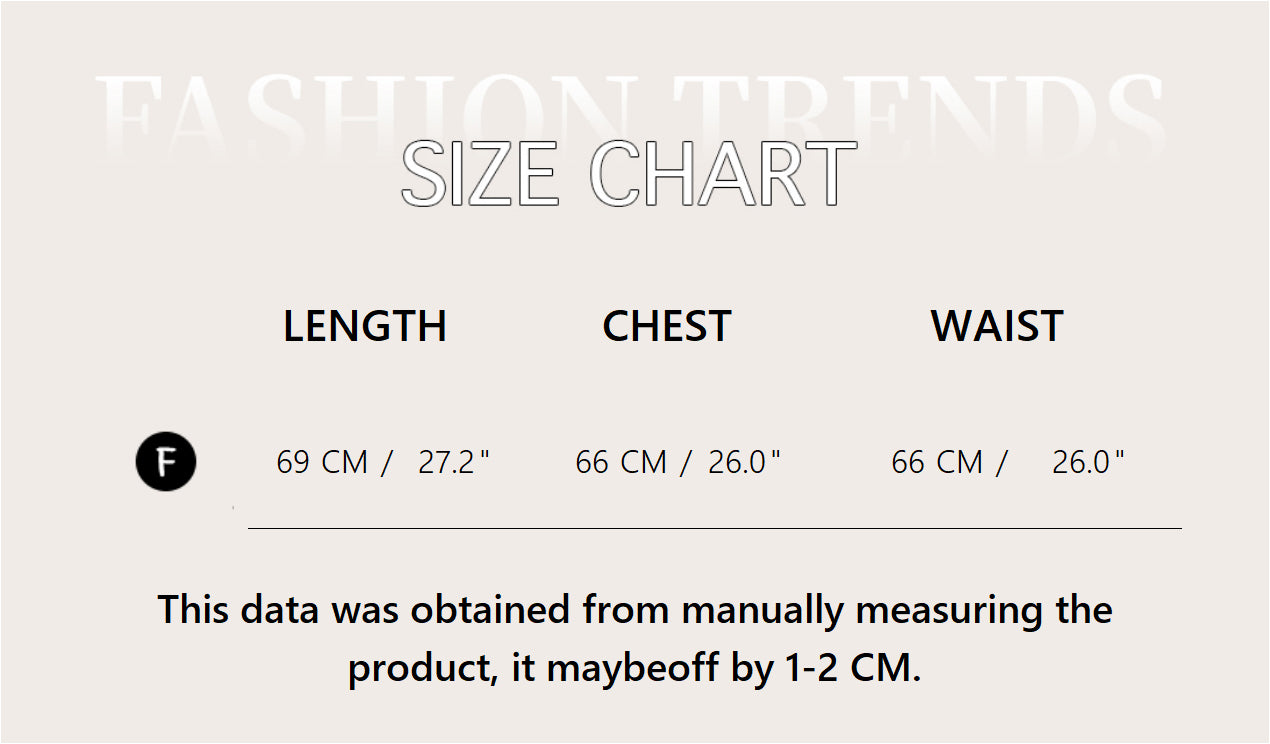The width and height of the screenshot is (1270, 744).
Task: Click the 26.0" value under CHEST
Action: coord(744,462)
